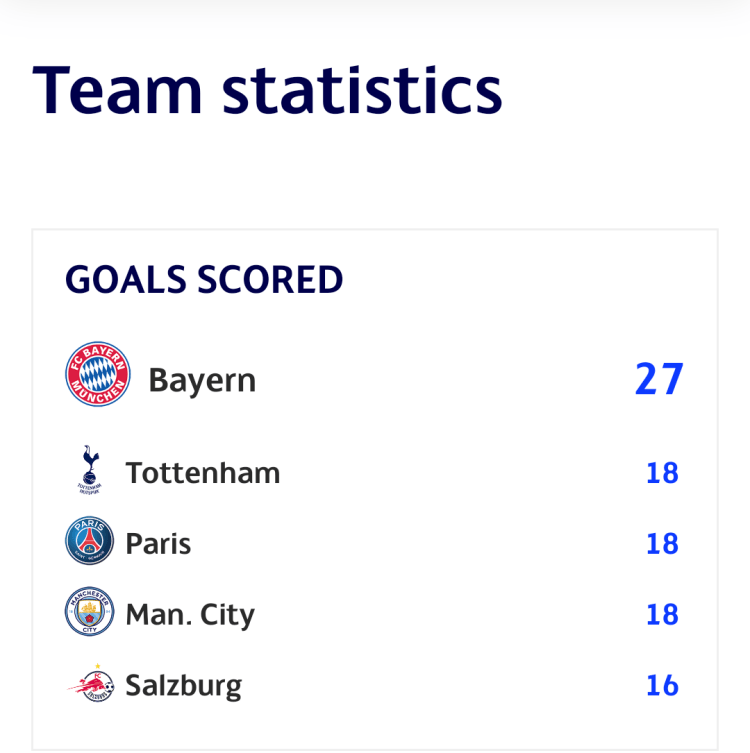
Task: Open the Bayern team name link
Action: tap(202, 380)
